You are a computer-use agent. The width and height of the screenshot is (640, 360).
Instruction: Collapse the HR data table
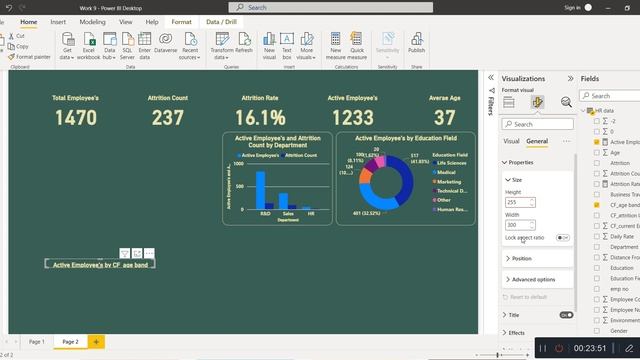(x=584, y=111)
